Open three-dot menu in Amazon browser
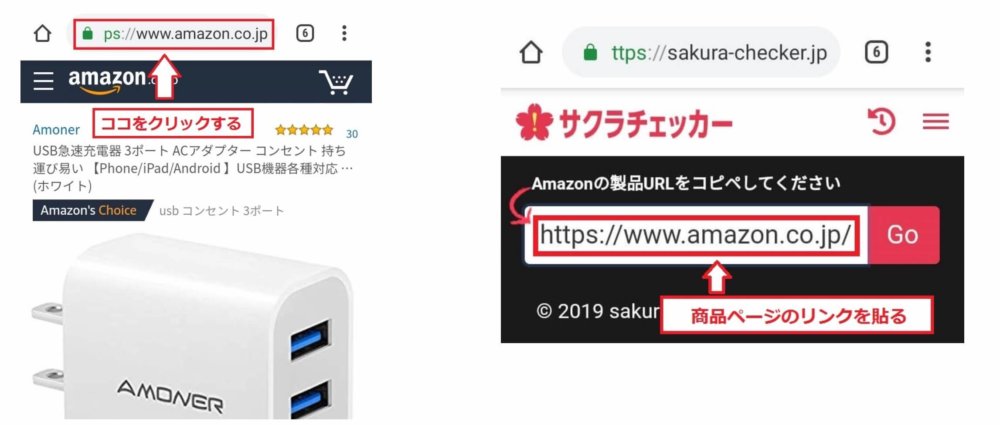The height and width of the screenshot is (425, 1000). tap(344, 33)
